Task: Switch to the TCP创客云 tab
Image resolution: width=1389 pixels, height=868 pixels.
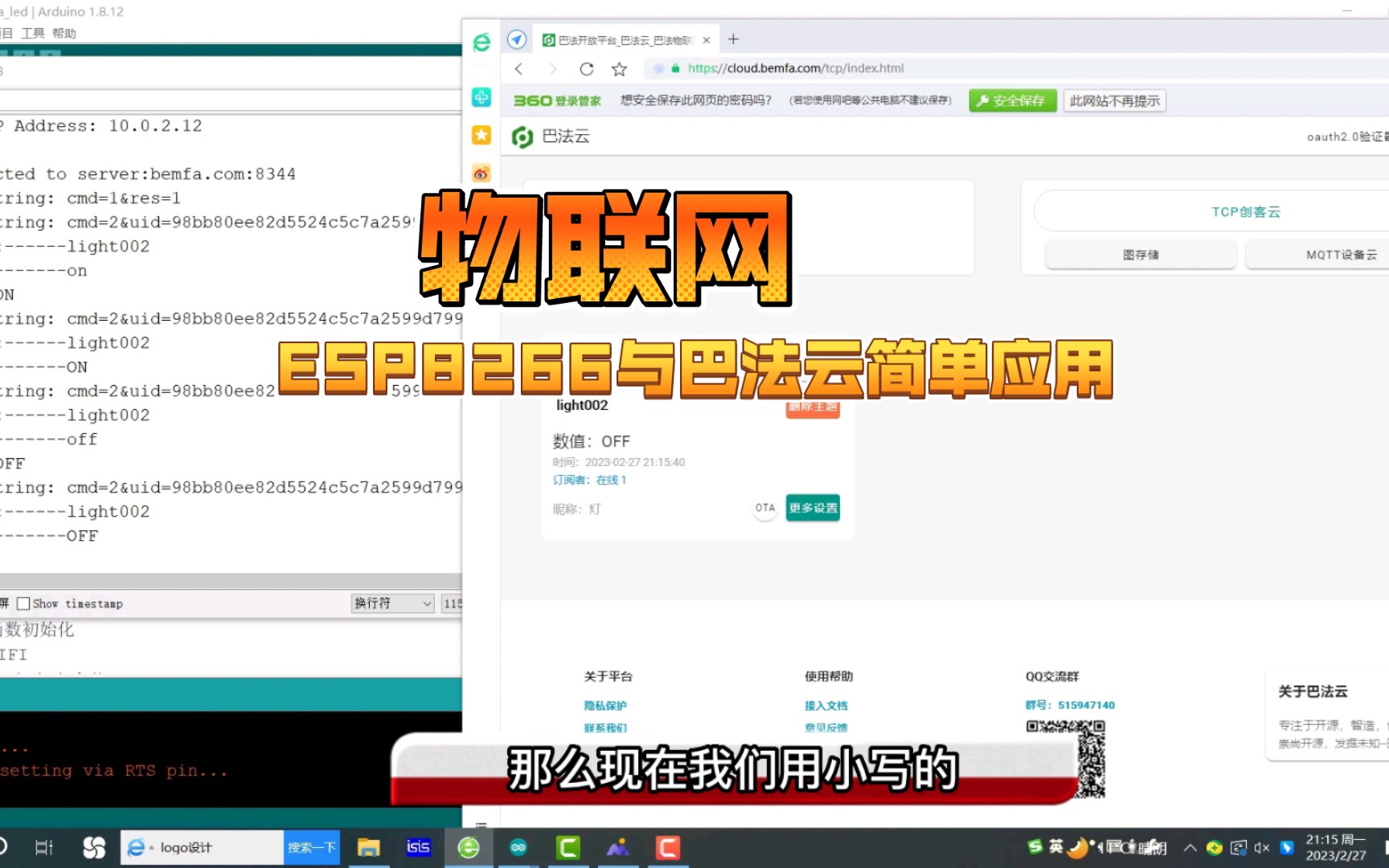Action: click(1246, 211)
